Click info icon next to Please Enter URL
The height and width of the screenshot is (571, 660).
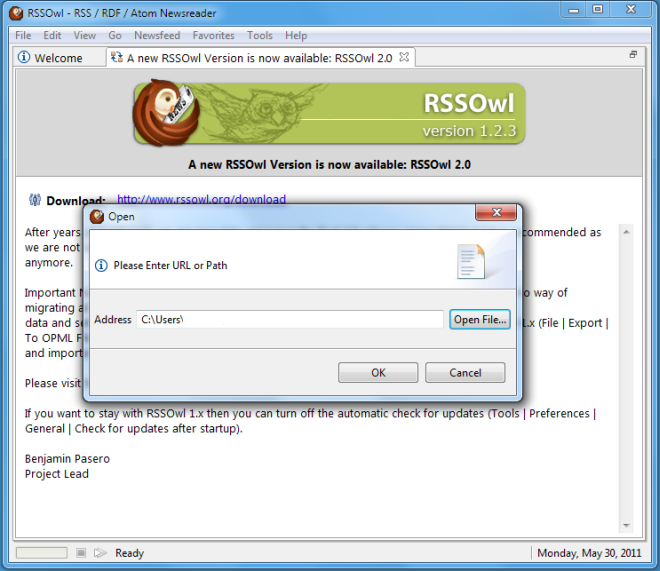[x=101, y=266]
